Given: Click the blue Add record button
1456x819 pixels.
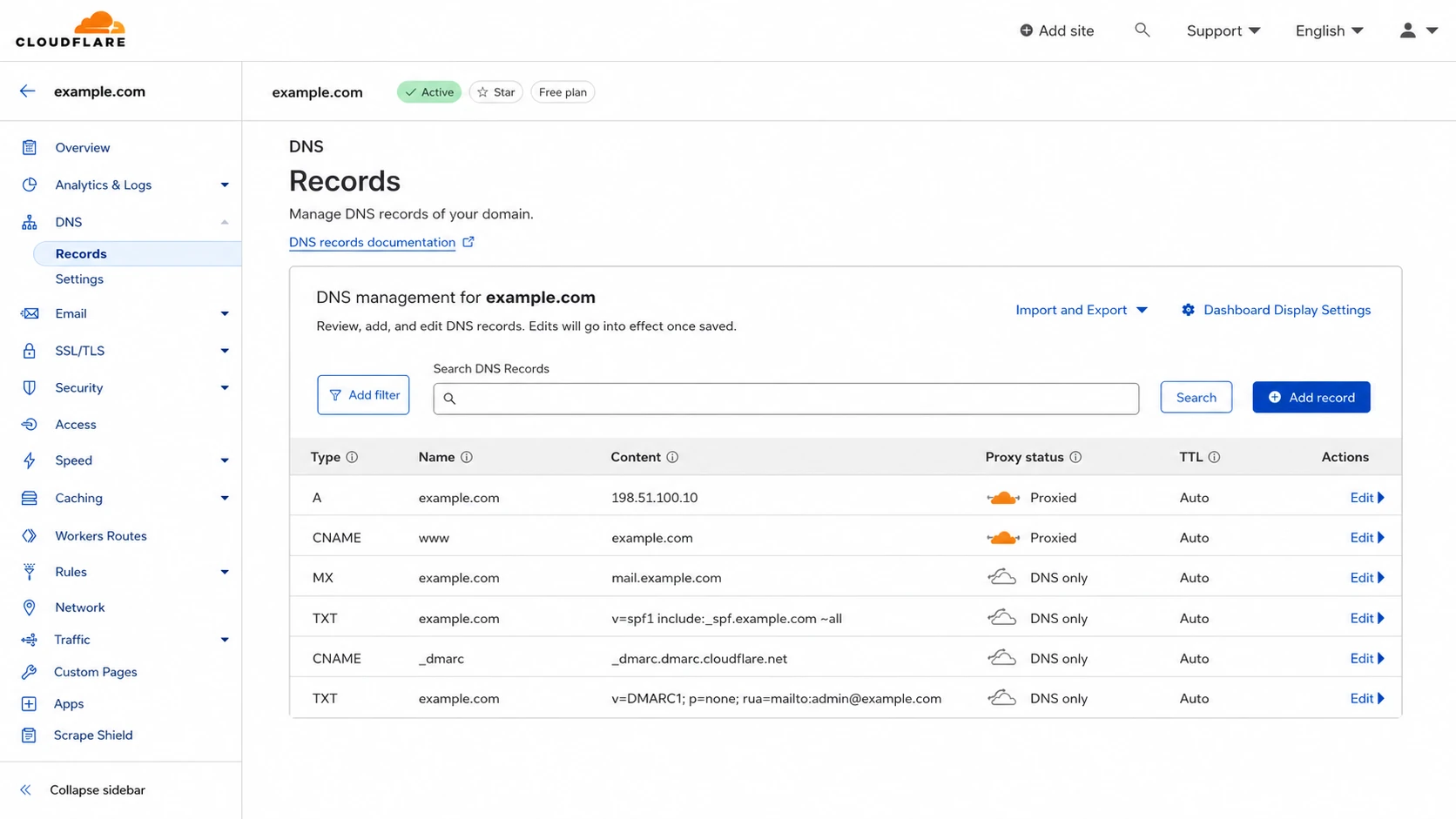Looking at the screenshot, I should click(1311, 397).
